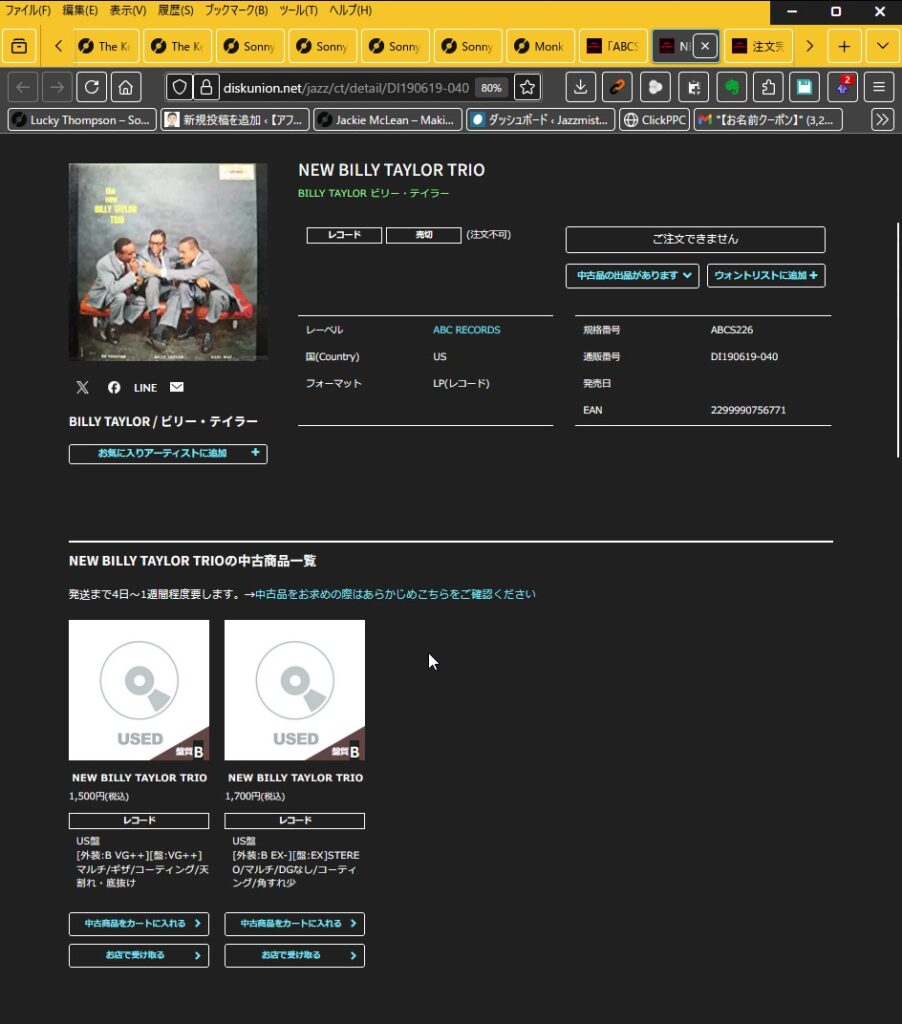Image resolution: width=902 pixels, height=1024 pixels.
Task: Open the ABC RECORDS label link
Action: pyautogui.click(x=466, y=330)
